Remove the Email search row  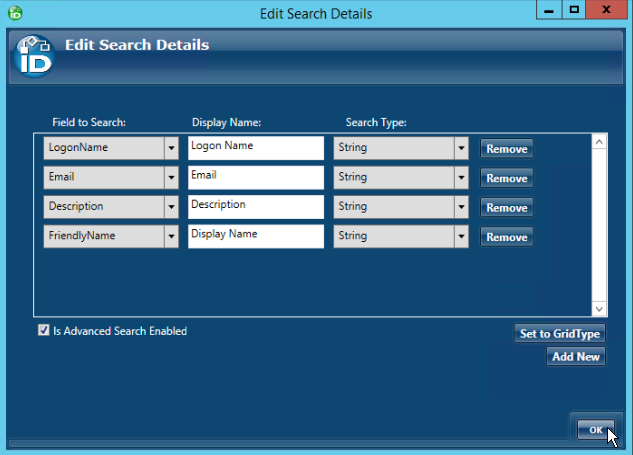(507, 178)
